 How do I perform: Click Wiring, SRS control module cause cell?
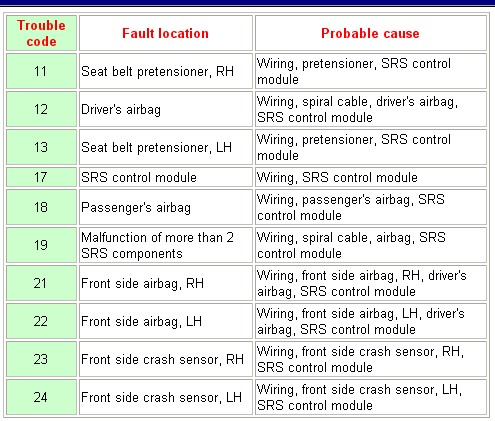[x=371, y=177]
